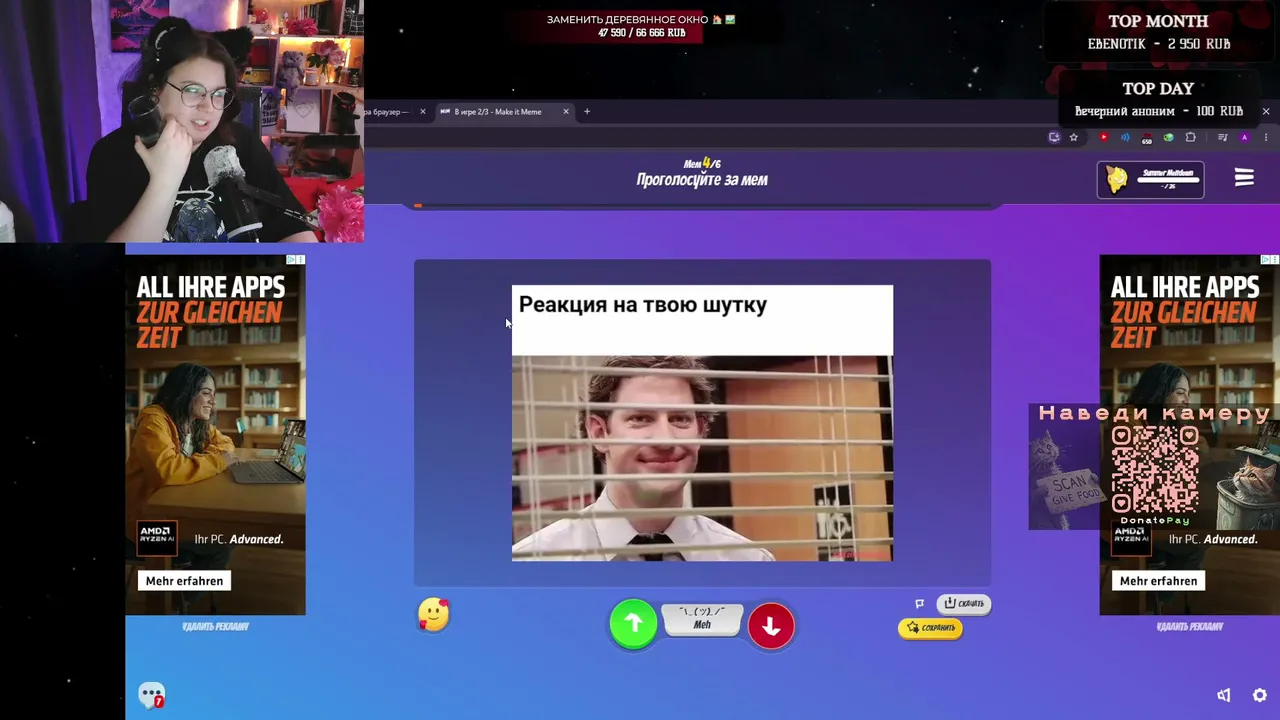Click the 'Вечерний аноним - 100 RUB' entry
Viewport: 1280px width, 720px height.
(x=1159, y=112)
